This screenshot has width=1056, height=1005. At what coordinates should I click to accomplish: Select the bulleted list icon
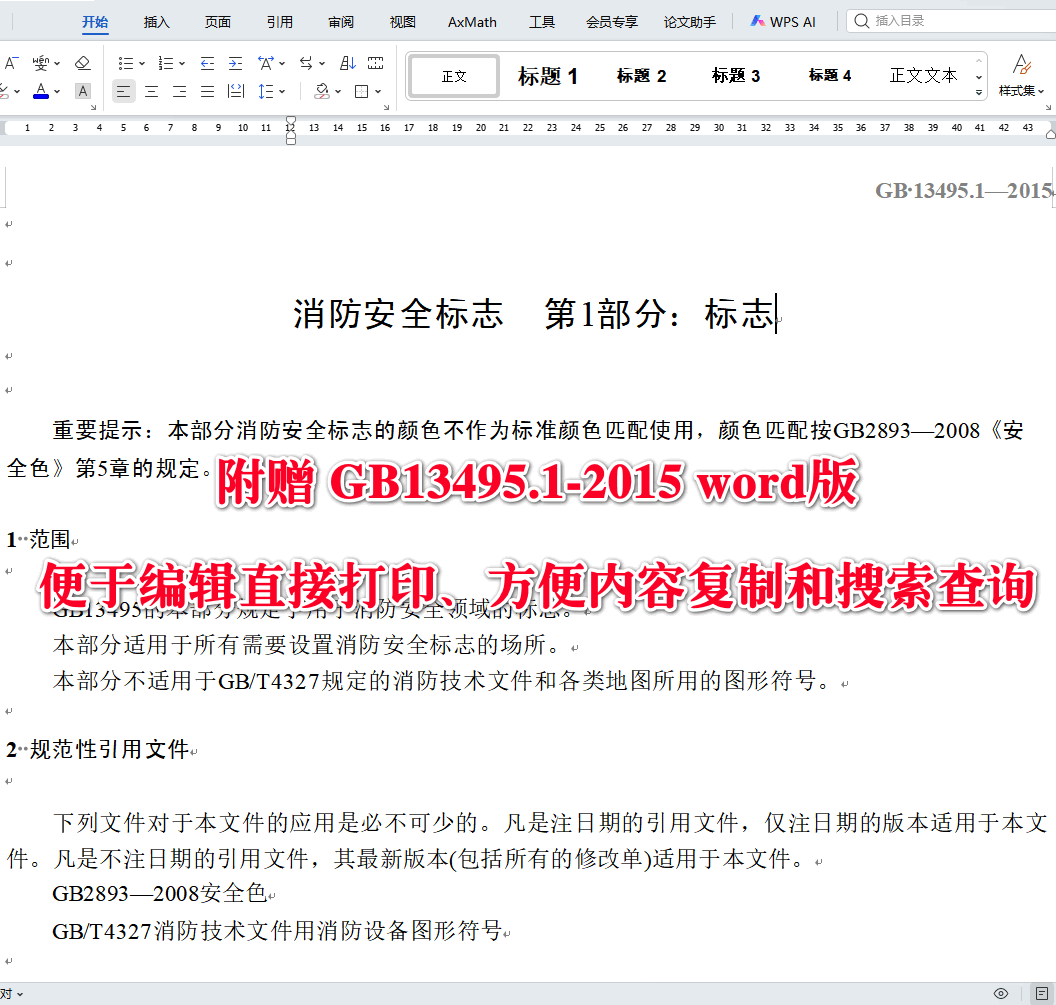click(x=124, y=62)
